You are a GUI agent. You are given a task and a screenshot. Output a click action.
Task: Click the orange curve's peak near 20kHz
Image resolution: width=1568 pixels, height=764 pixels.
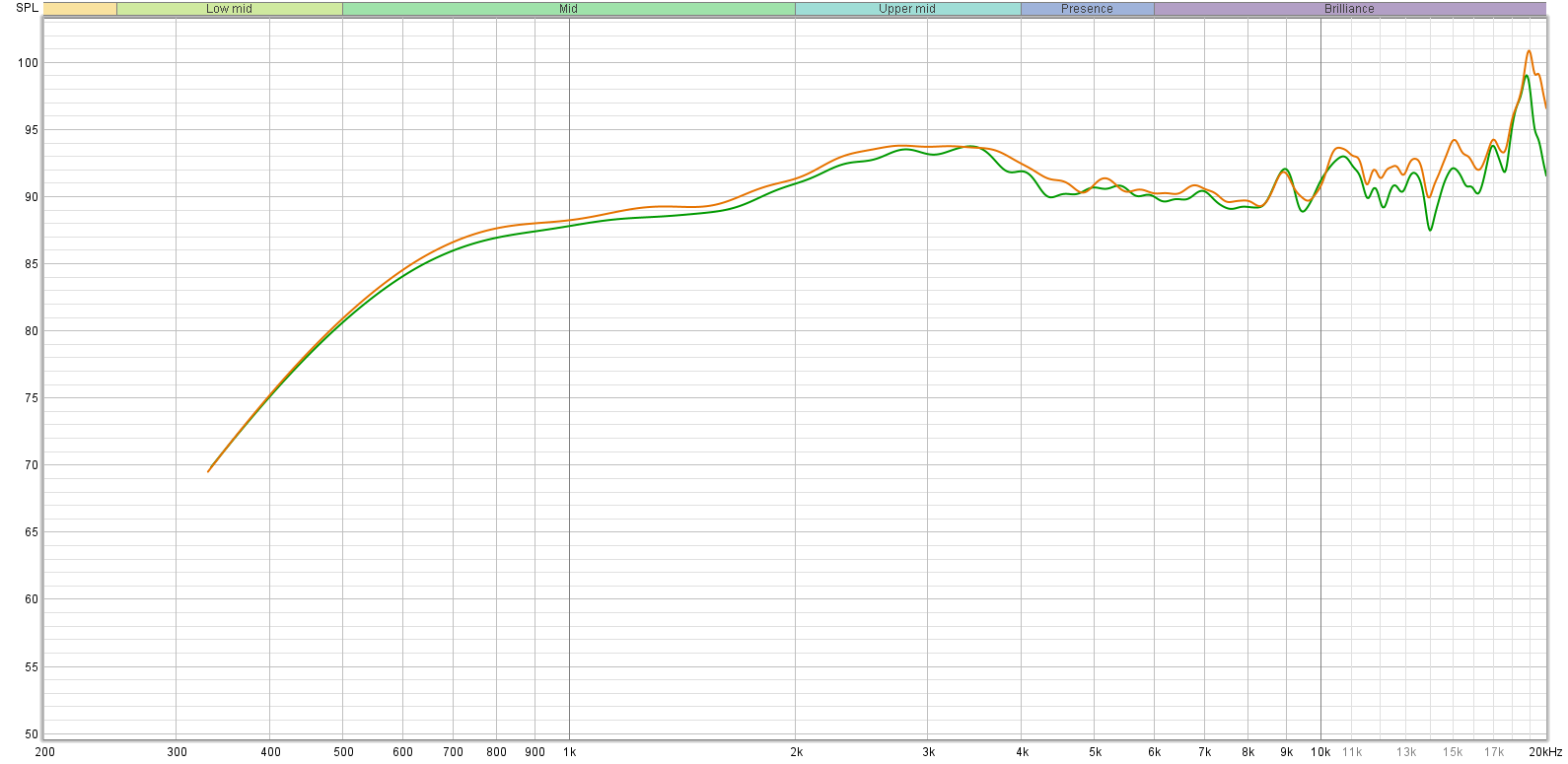coord(1529,51)
